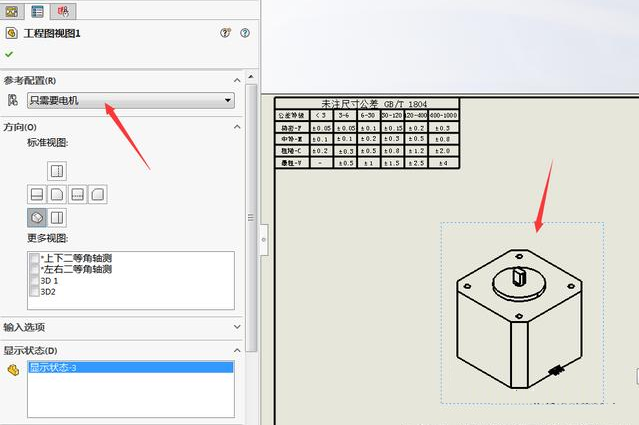Image resolution: width=639 pixels, height=425 pixels.
Task: Switch to the FeatureManager tree tab
Action: pos(11,11)
